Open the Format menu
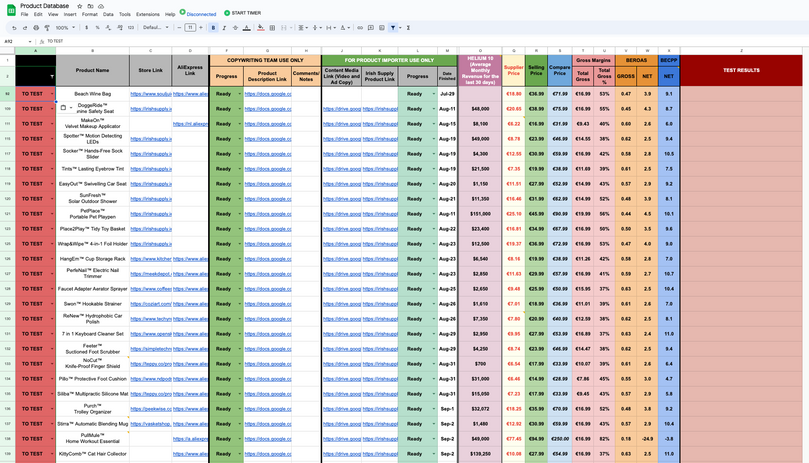This screenshot has height=463, width=809. coord(90,15)
